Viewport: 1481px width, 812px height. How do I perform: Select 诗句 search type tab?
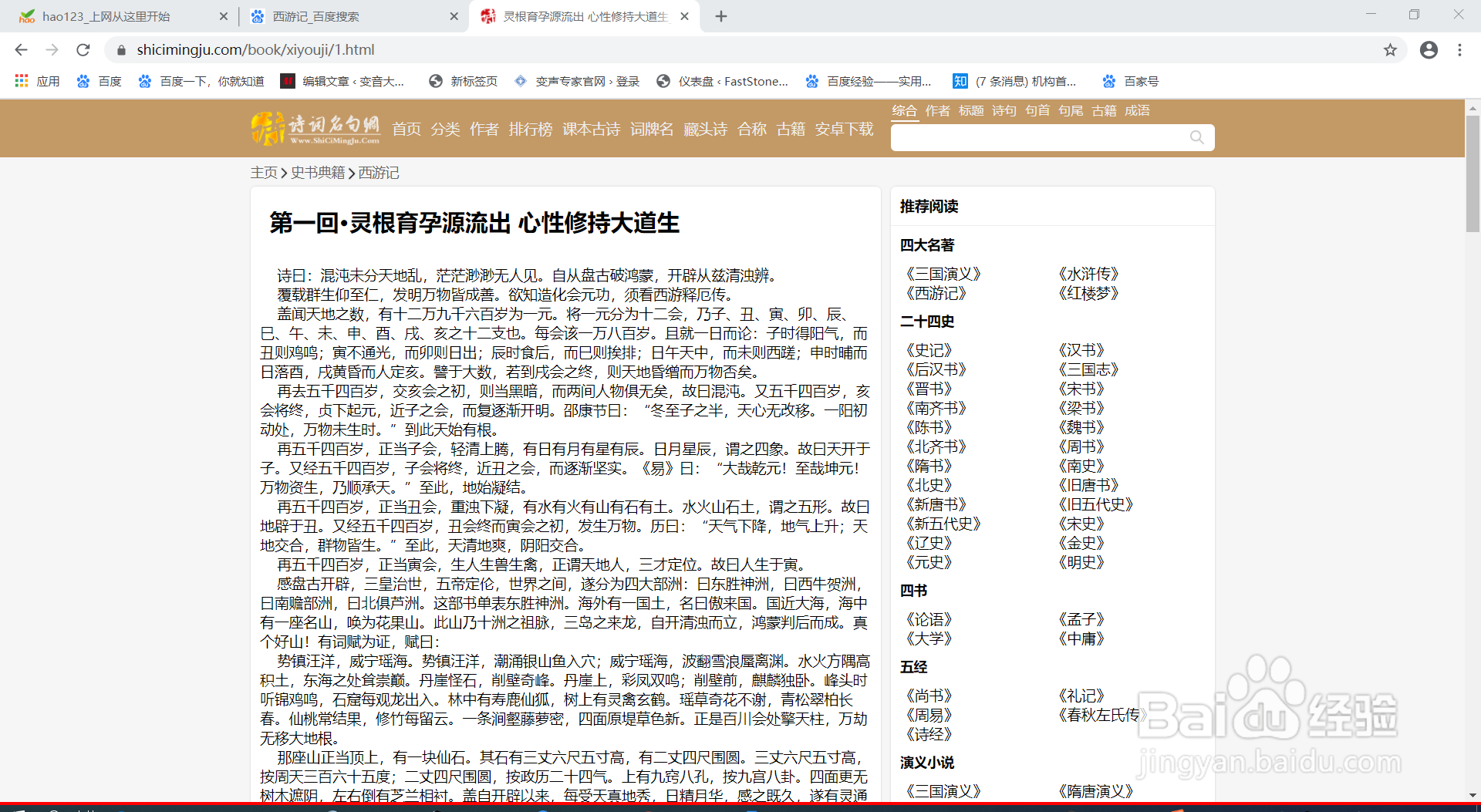point(1004,110)
